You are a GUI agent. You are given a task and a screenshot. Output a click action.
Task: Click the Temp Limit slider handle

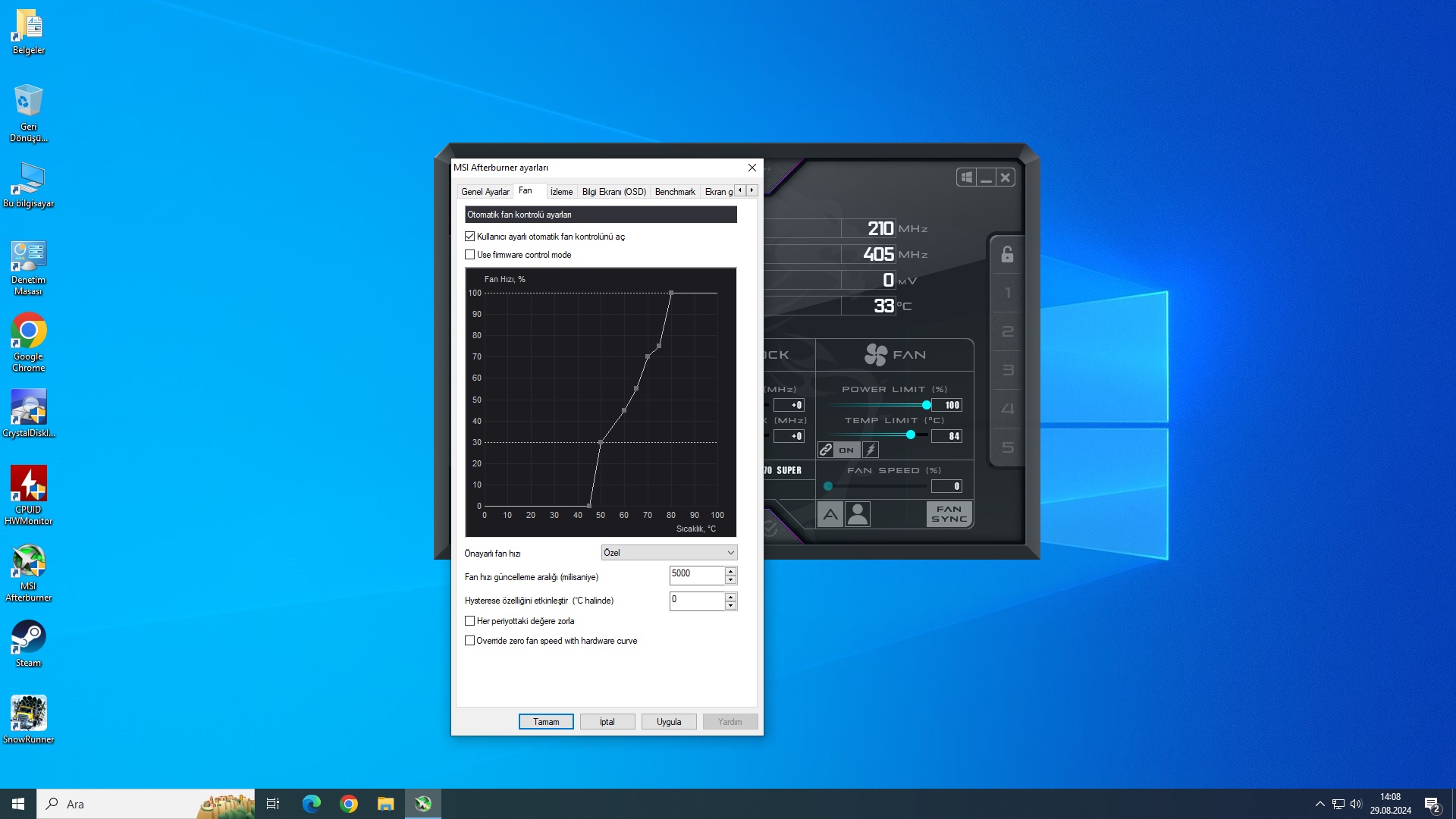tap(911, 435)
